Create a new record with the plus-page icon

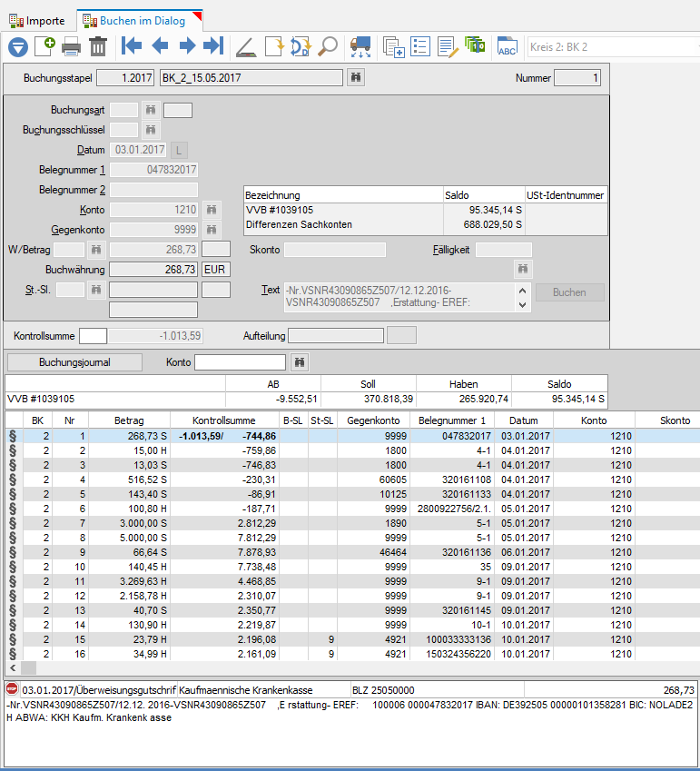point(45,47)
